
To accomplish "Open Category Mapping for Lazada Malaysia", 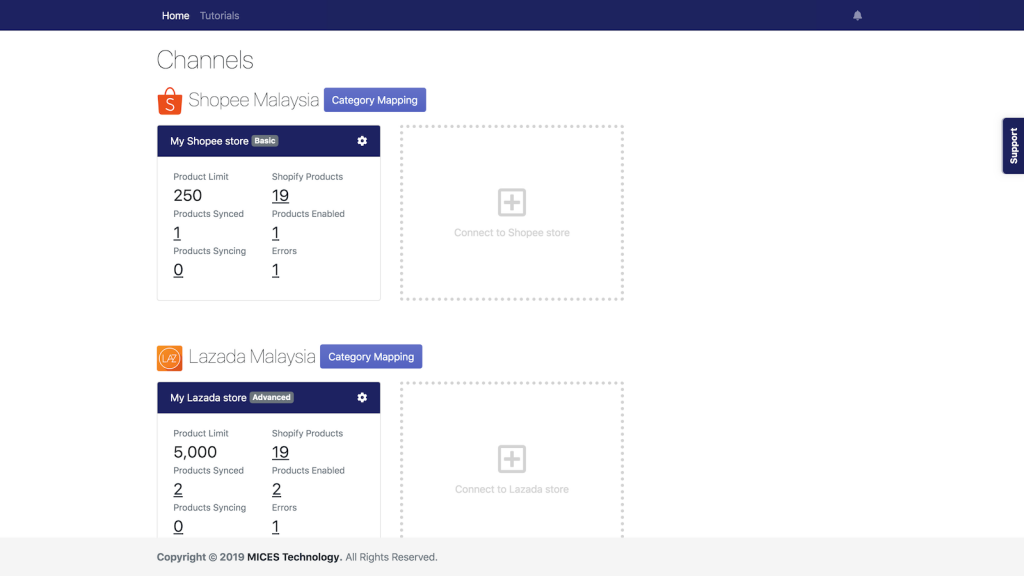I will click(371, 357).
